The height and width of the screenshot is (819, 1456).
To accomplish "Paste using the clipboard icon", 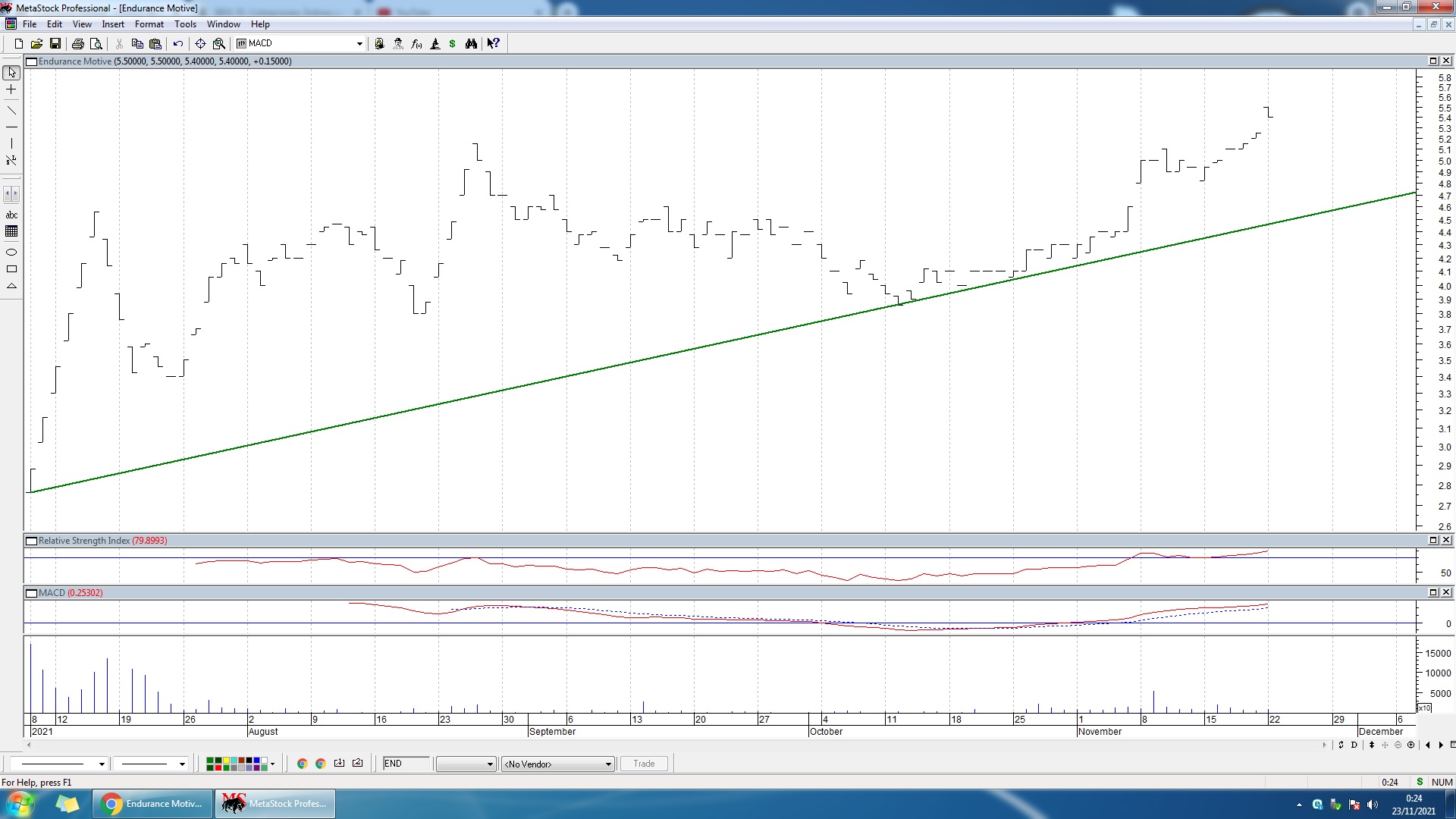I will click(x=155, y=44).
